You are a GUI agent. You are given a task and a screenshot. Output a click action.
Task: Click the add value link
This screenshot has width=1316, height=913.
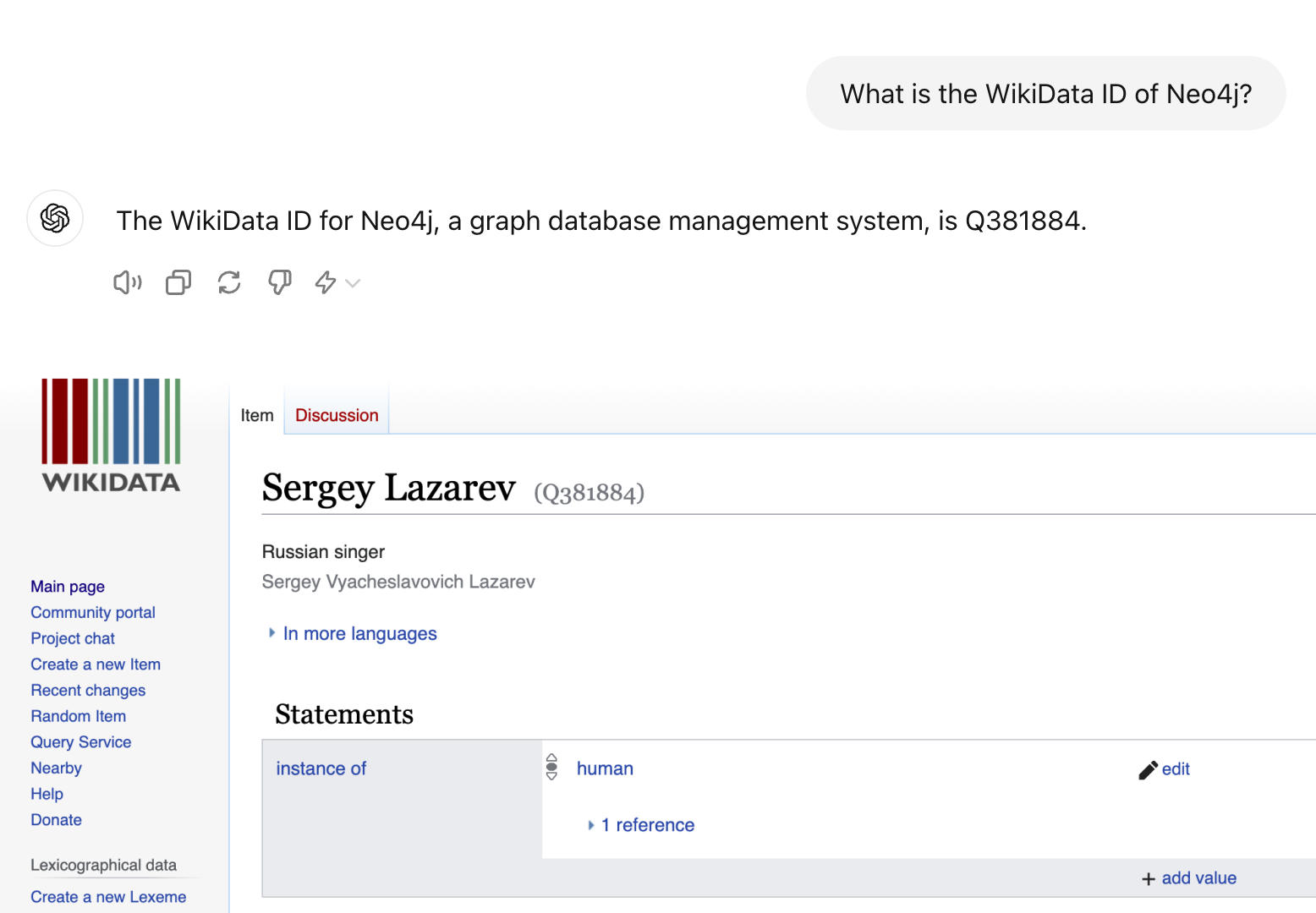tap(1199, 878)
